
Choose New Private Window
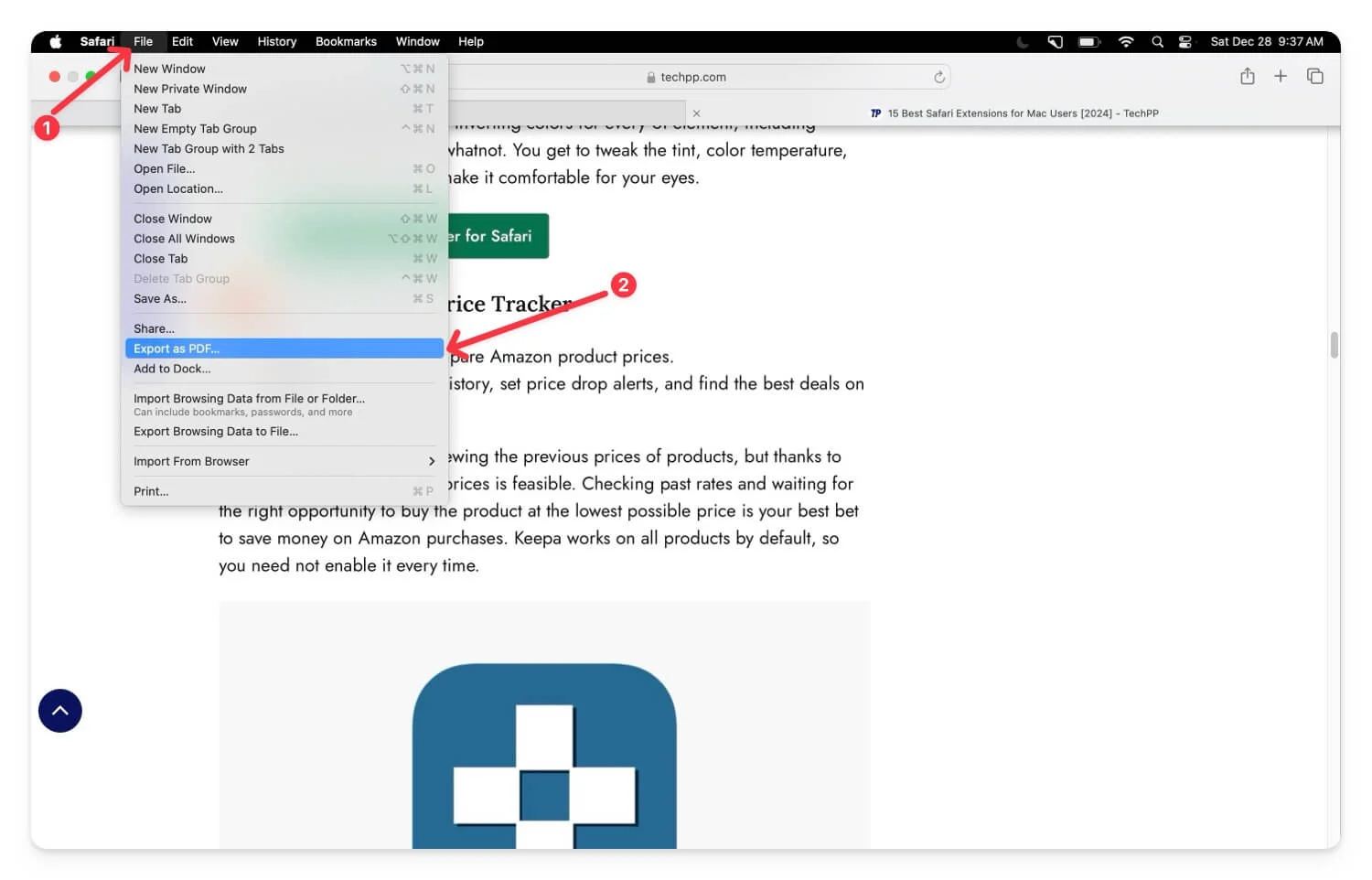tap(284, 89)
